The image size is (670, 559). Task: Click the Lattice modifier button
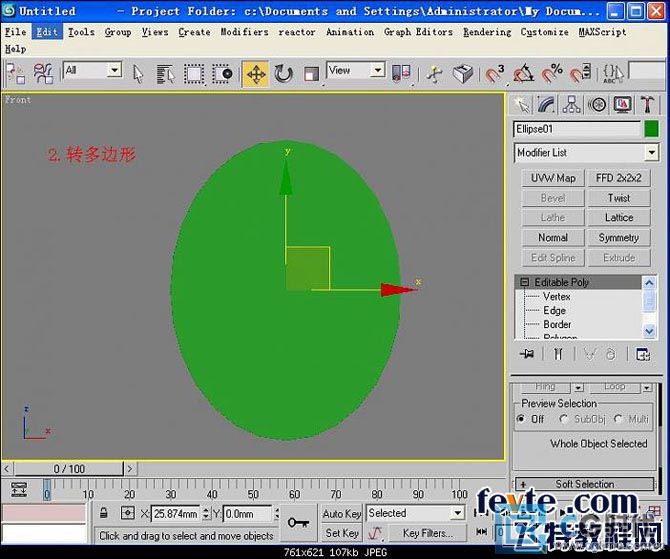[x=619, y=218]
